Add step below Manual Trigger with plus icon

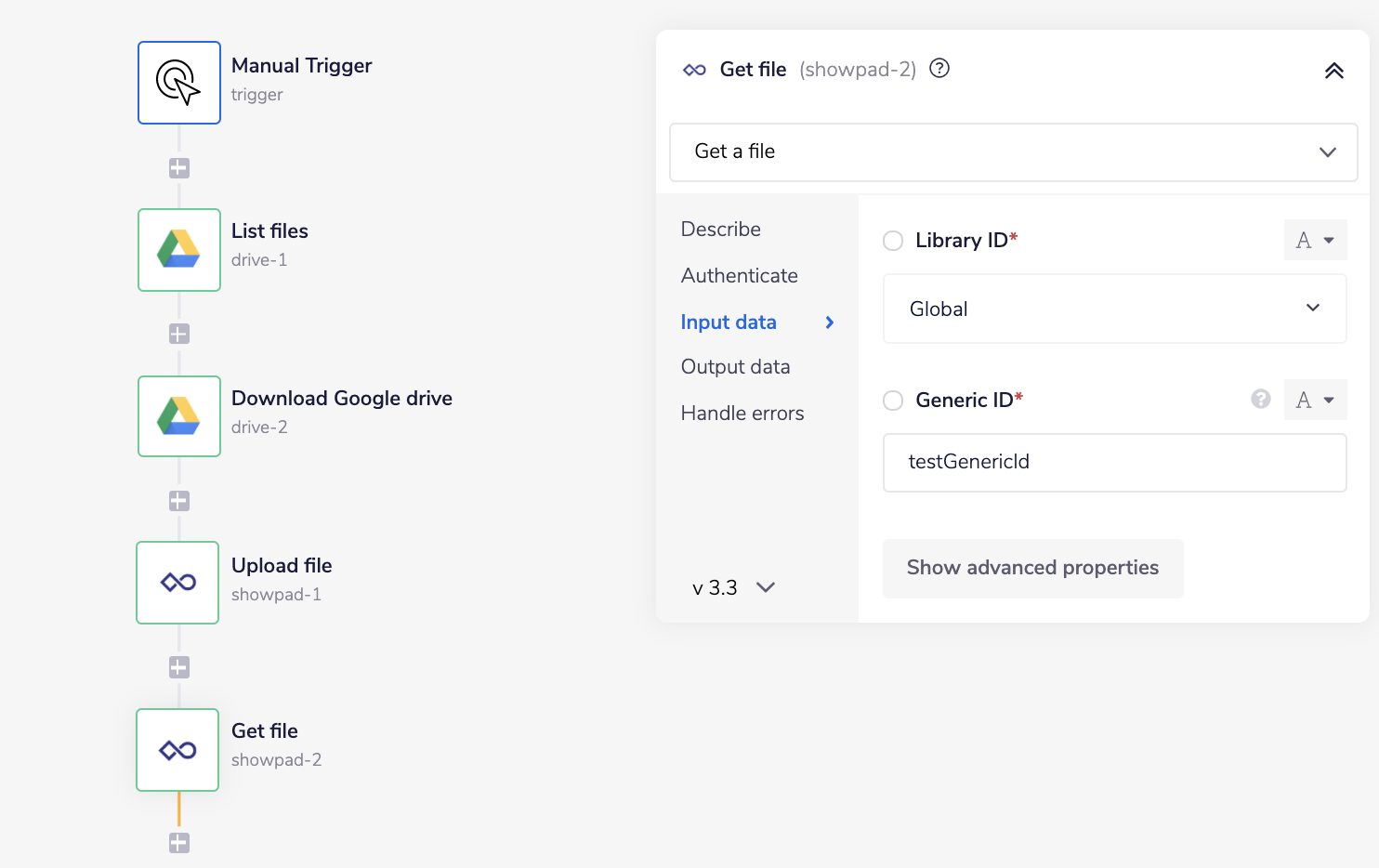[x=179, y=168]
